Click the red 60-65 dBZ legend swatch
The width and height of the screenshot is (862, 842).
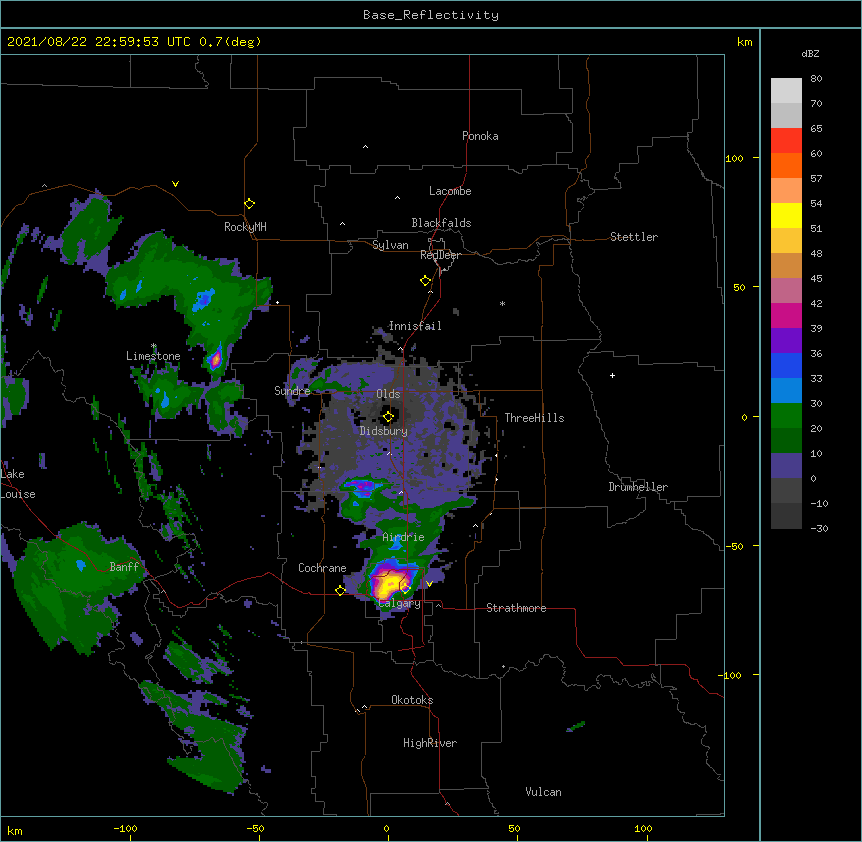click(x=786, y=141)
